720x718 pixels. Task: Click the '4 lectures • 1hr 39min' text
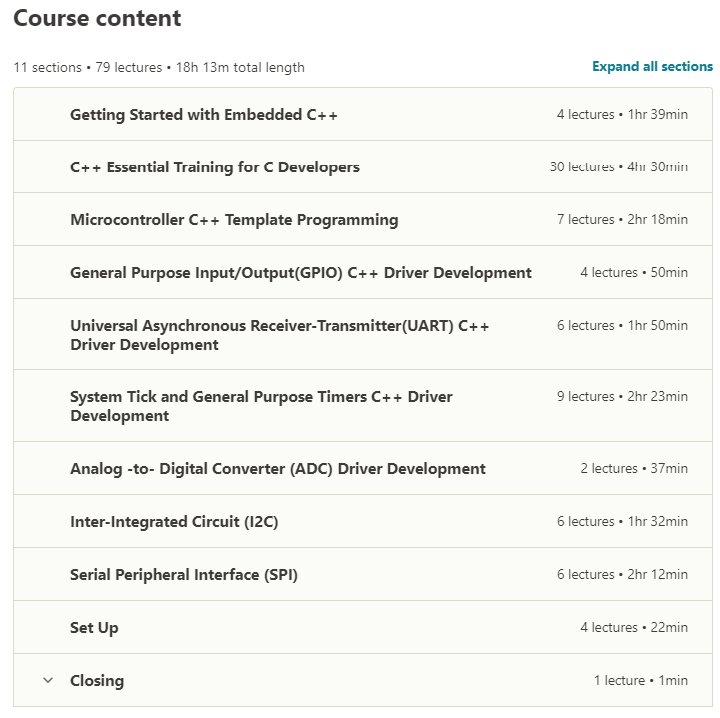coord(622,114)
